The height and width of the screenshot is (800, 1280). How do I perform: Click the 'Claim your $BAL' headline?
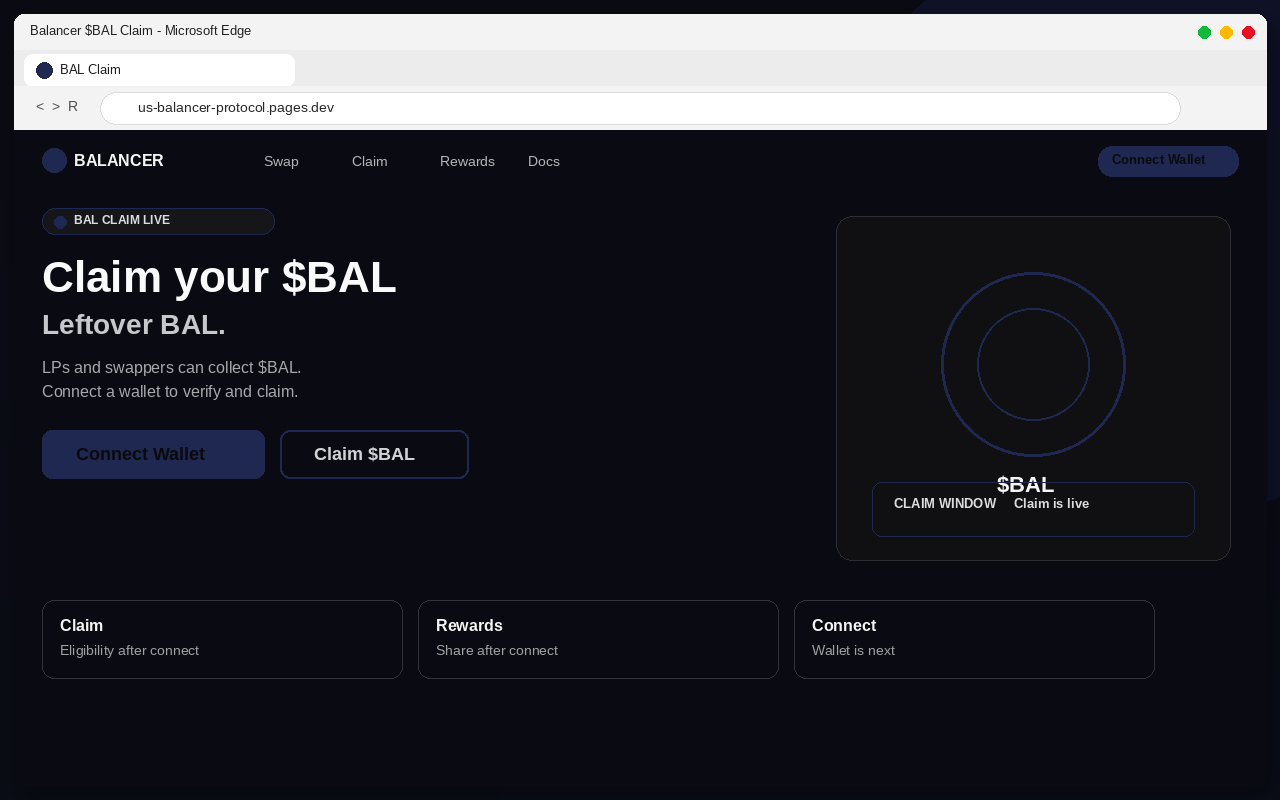219,277
